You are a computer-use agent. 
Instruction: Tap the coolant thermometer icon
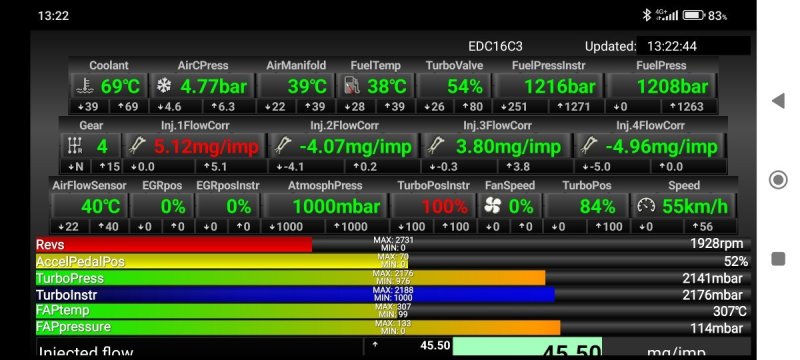click(84, 86)
